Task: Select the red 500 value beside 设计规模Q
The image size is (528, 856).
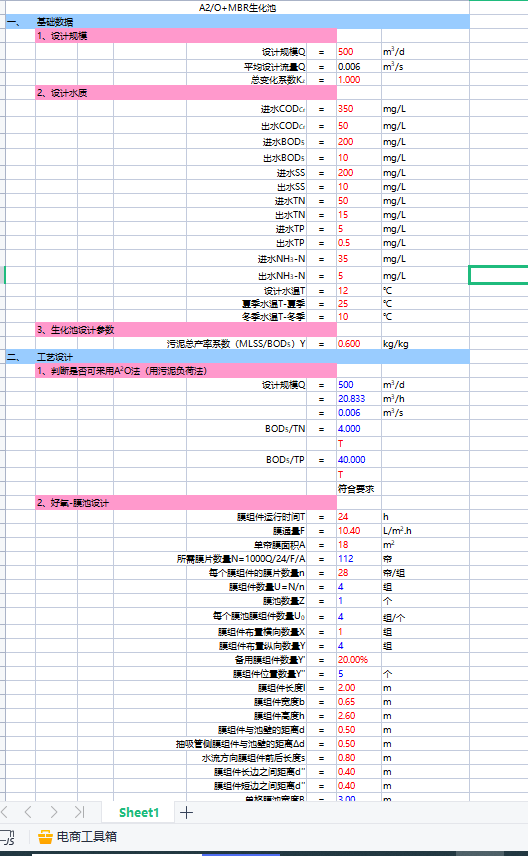Action: pos(359,52)
